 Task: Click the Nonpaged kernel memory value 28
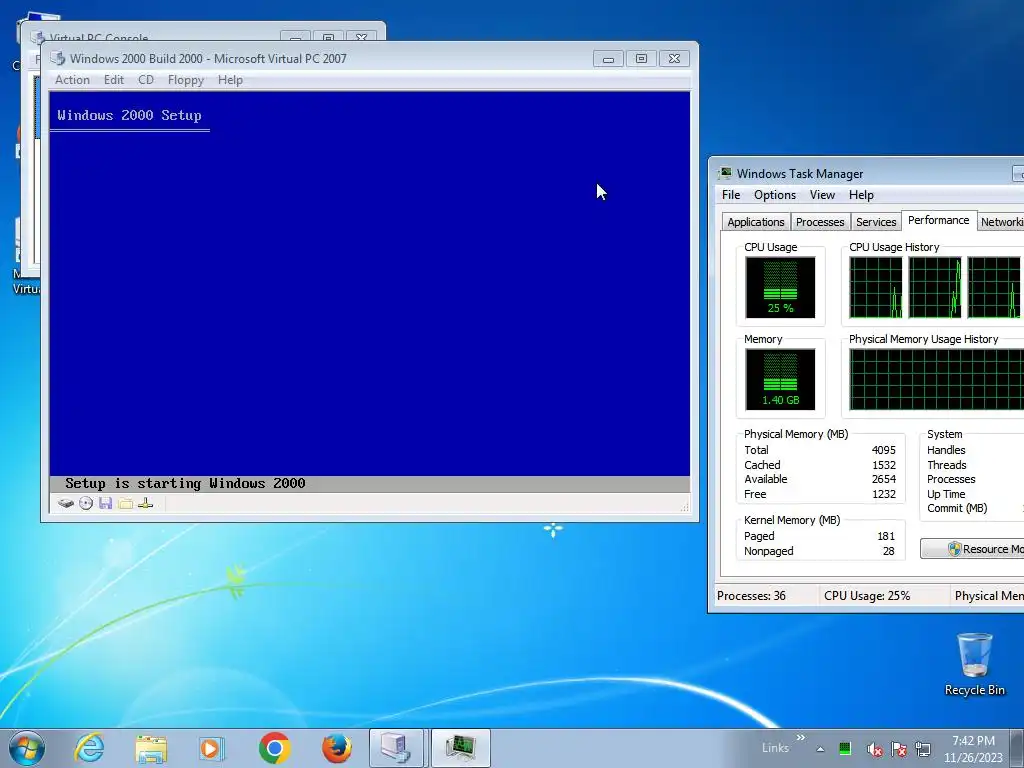pyautogui.click(x=889, y=551)
